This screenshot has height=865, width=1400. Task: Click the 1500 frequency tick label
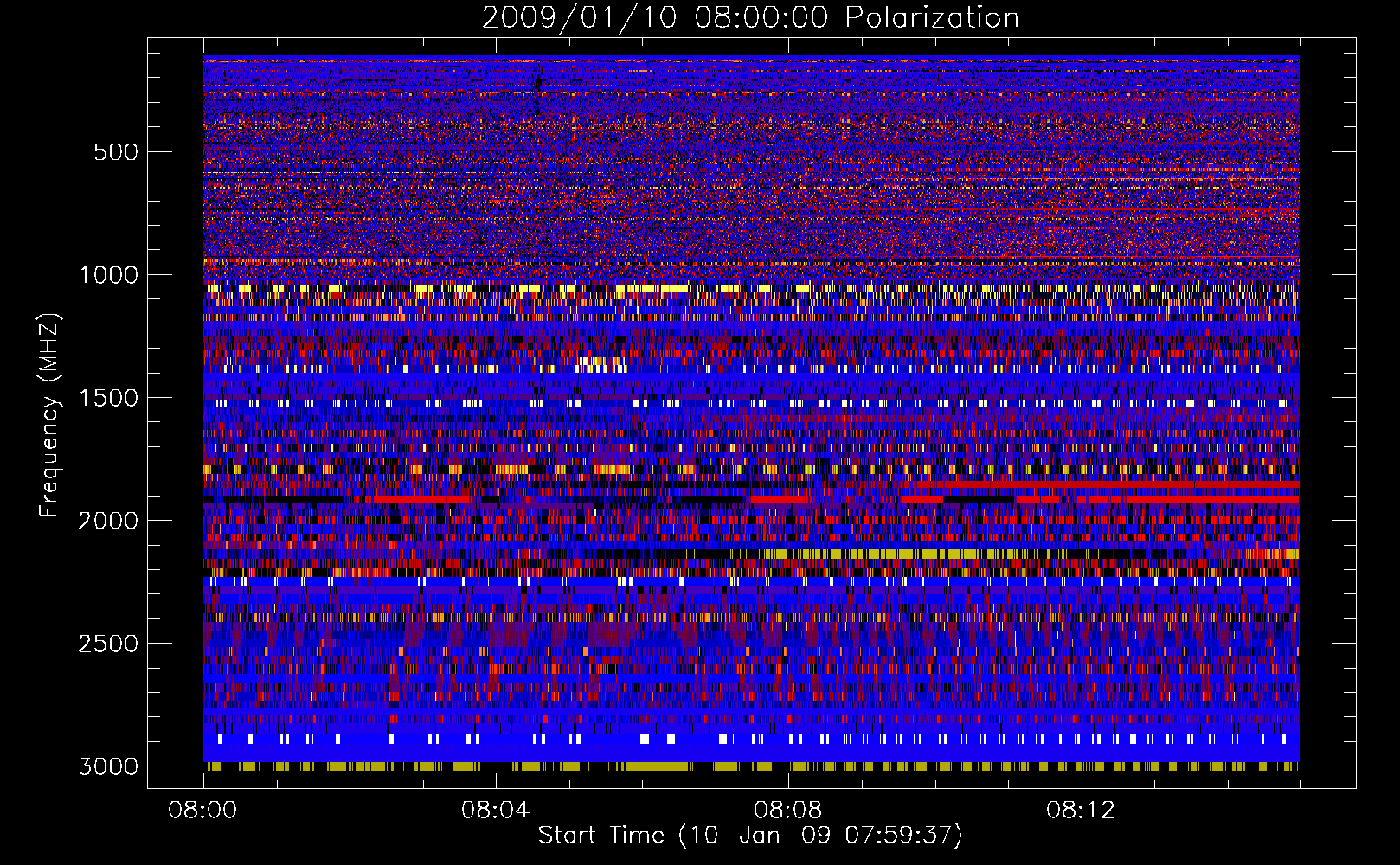click(108, 398)
